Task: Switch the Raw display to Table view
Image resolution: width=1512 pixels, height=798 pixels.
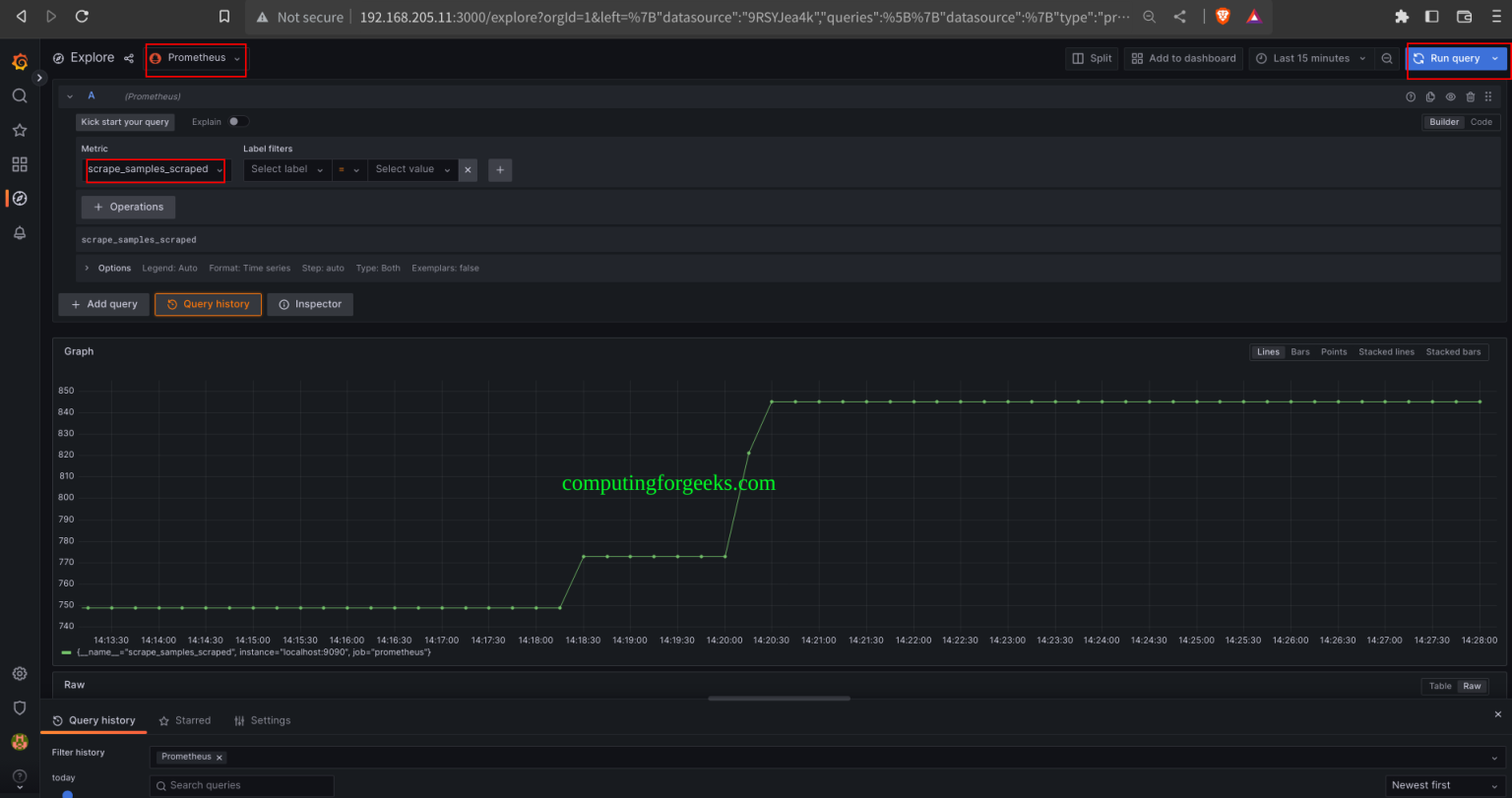Action: coord(1440,686)
